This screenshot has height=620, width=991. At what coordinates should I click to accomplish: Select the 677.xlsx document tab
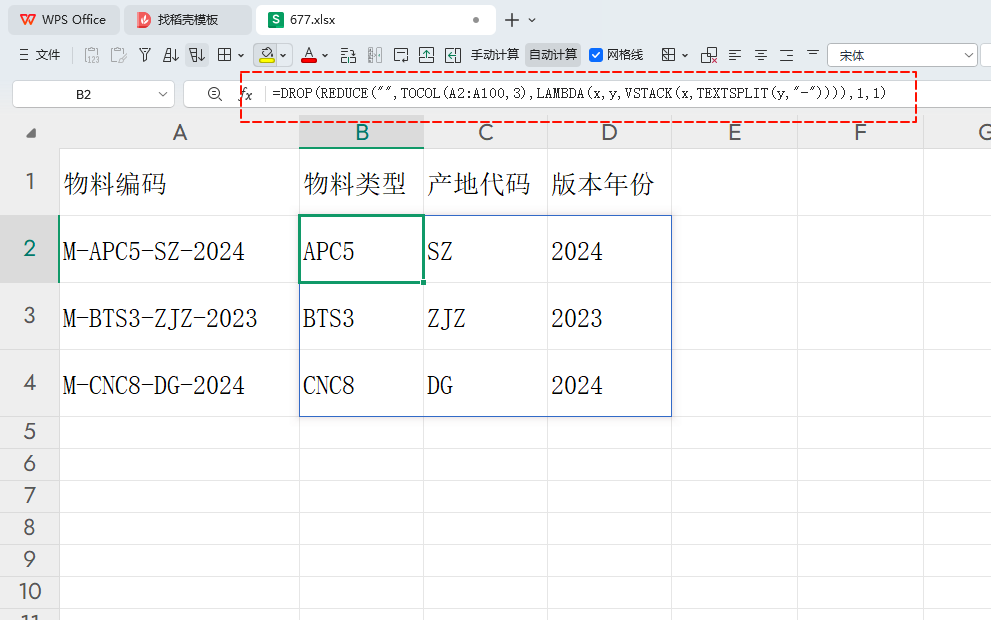(x=375, y=20)
